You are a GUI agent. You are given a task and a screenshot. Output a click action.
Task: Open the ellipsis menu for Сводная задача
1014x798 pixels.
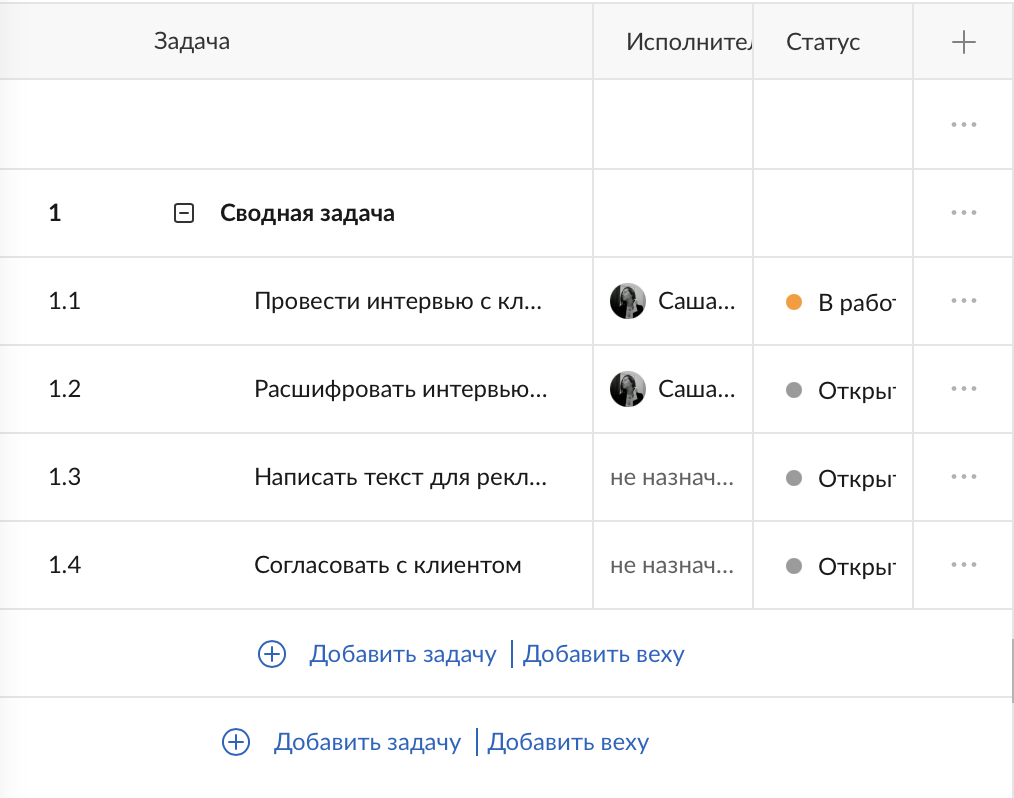pyautogui.click(x=962, y=212)
